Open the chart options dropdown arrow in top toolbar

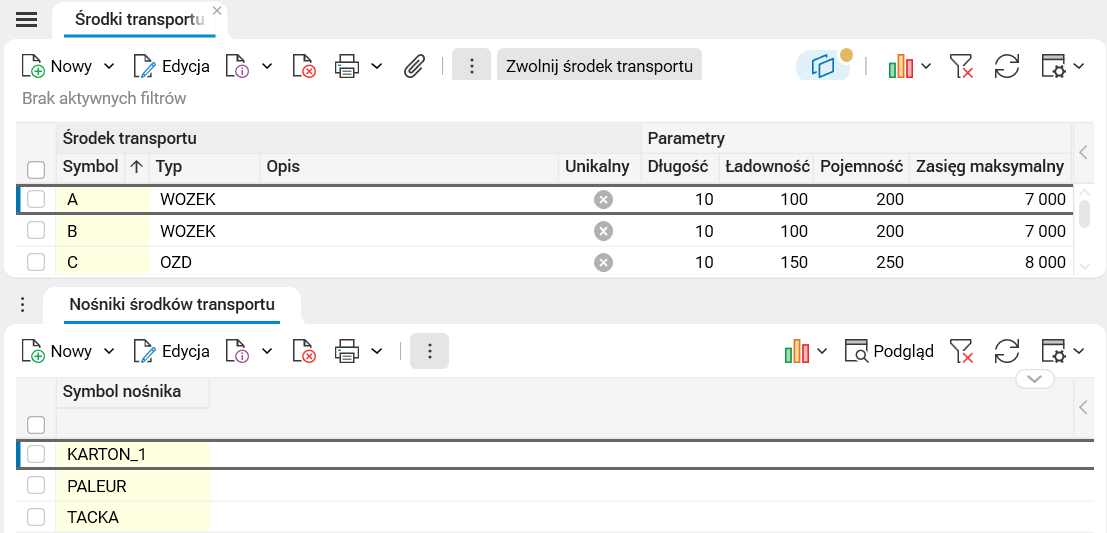pos(926,66)
